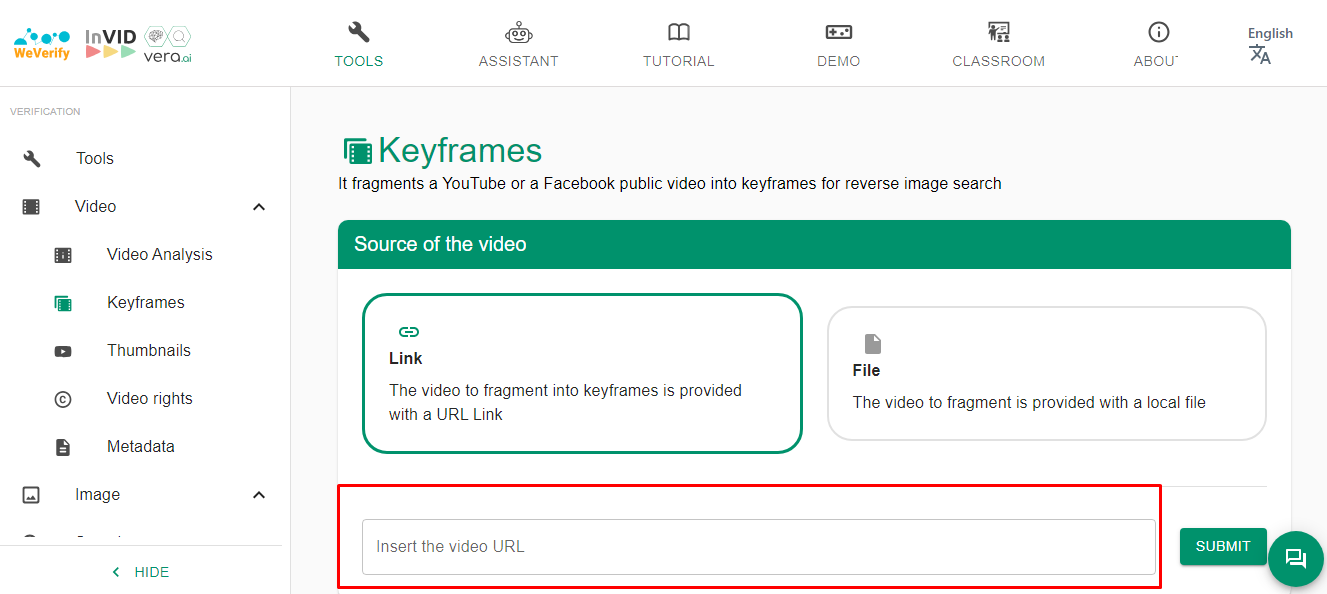1327x594 pixels.
Task: Select Link as the video source
Action: click(x=582, y=373)
